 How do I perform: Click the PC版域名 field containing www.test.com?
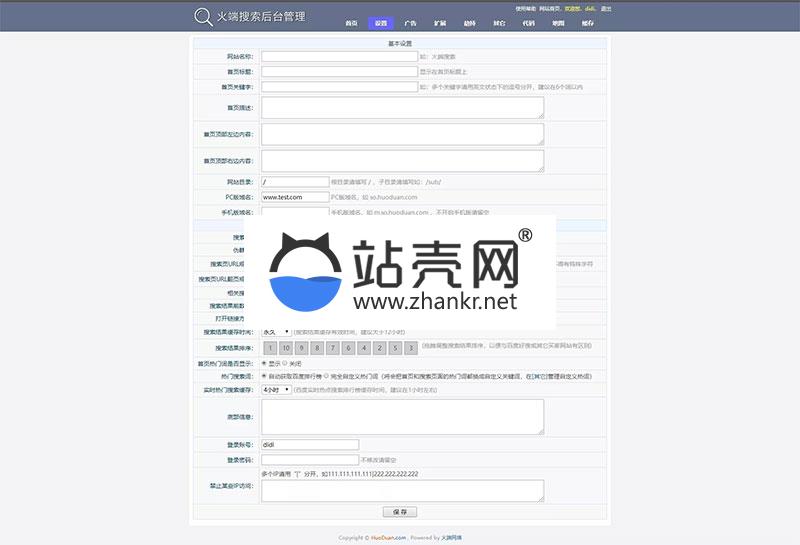[x=295, y=197]
